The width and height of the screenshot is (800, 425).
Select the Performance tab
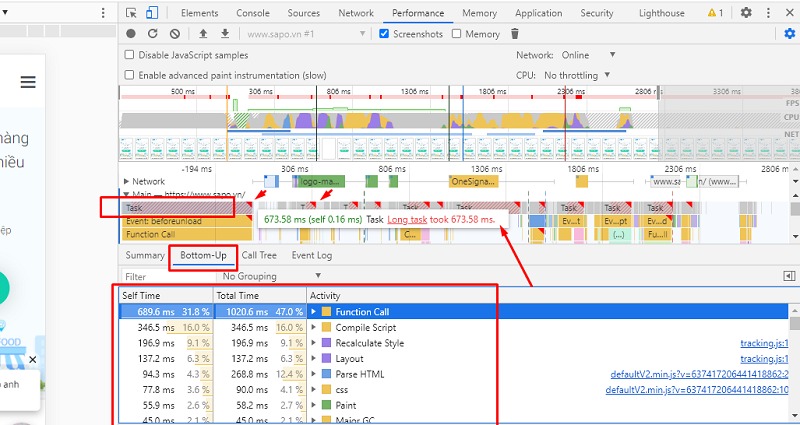(x=418, y=13)
